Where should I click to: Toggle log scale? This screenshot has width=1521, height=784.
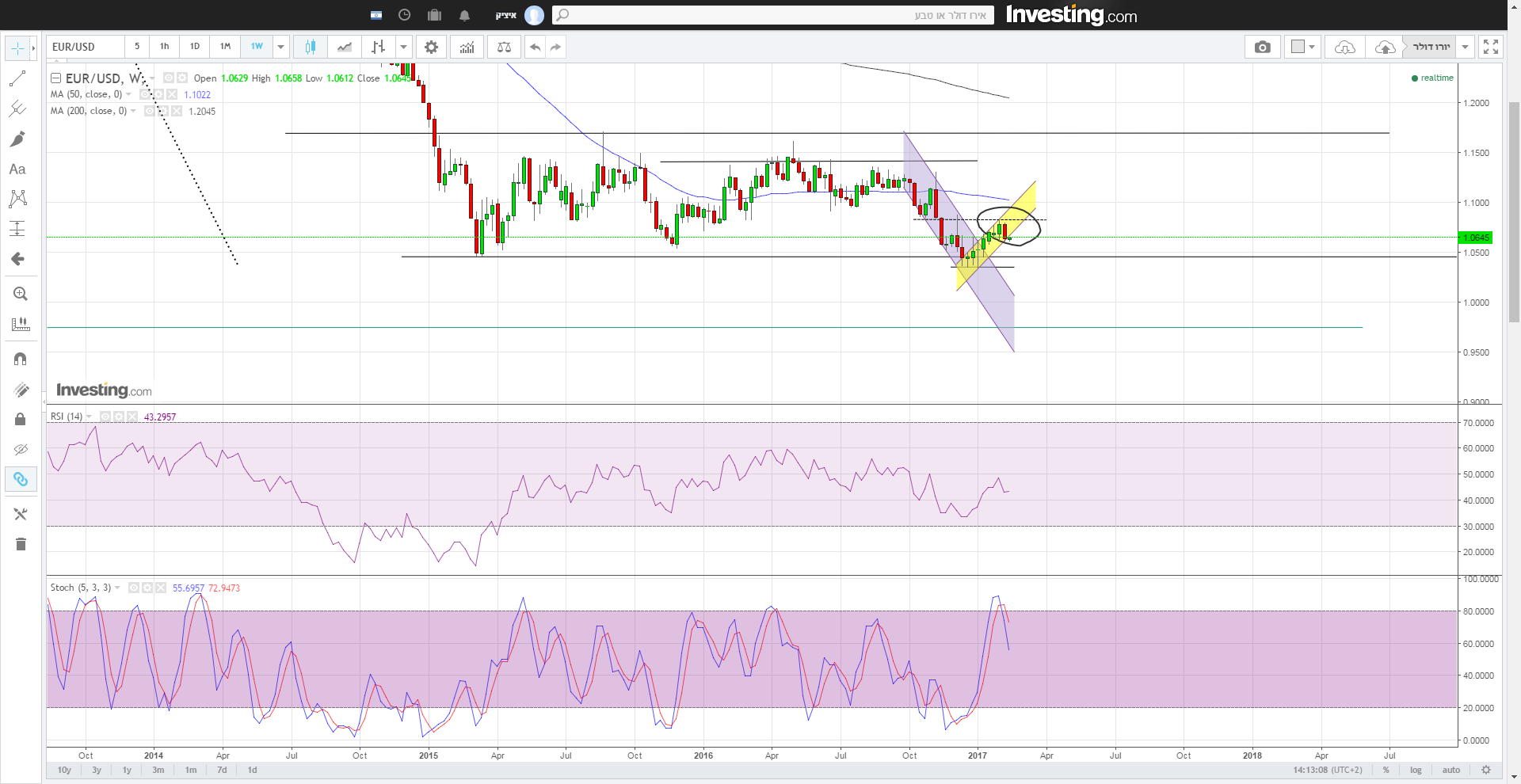coord(1416,770)
